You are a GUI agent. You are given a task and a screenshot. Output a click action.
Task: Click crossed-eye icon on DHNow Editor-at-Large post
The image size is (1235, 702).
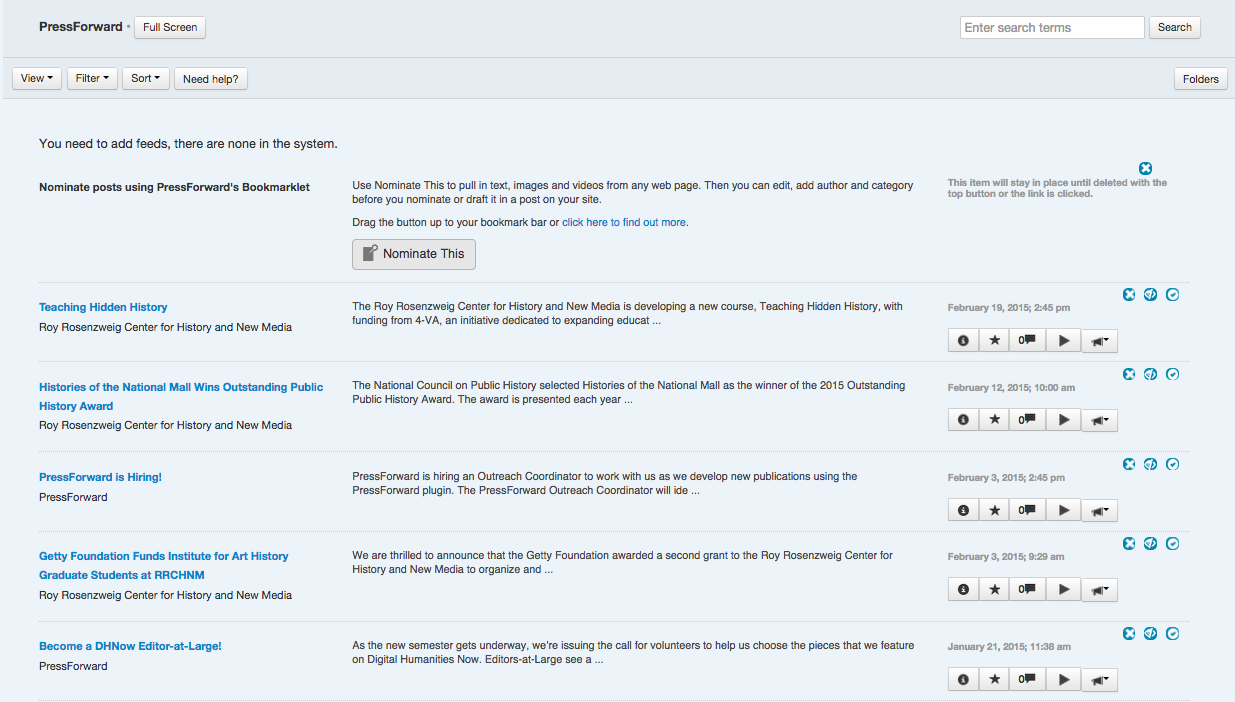click(x=1151, y=633)
